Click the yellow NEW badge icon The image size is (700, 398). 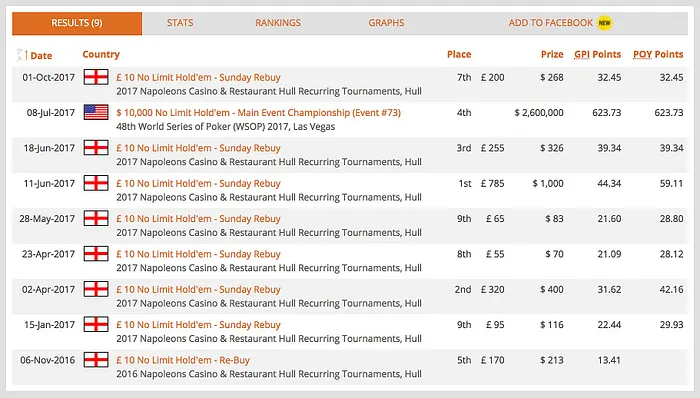tap(604, 23)
